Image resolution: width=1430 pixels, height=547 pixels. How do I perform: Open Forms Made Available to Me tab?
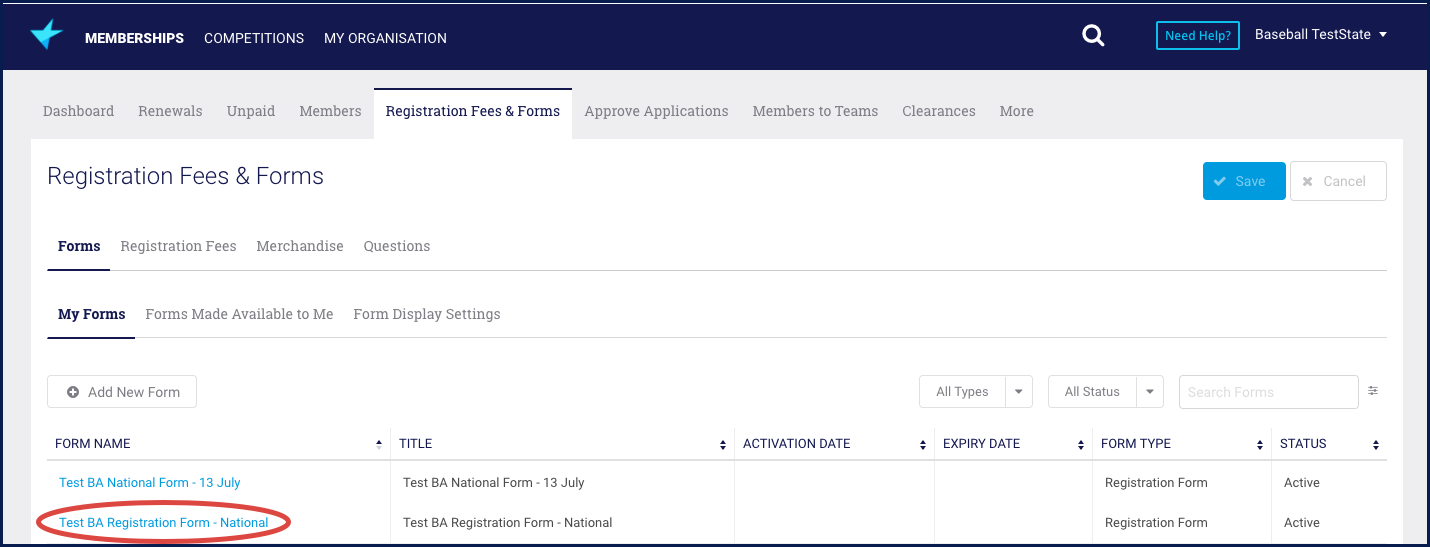click(x=239, y=314)
